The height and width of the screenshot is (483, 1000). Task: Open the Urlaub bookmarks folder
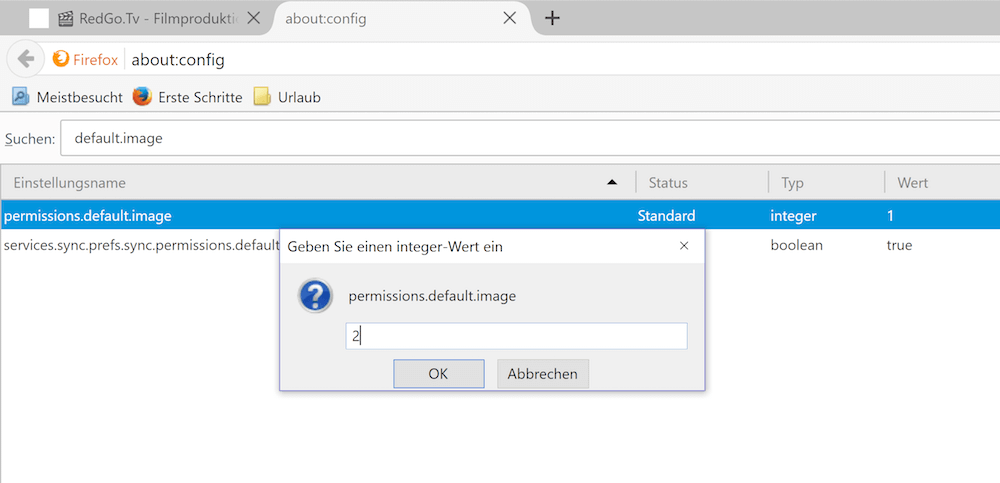click(287, 97)
